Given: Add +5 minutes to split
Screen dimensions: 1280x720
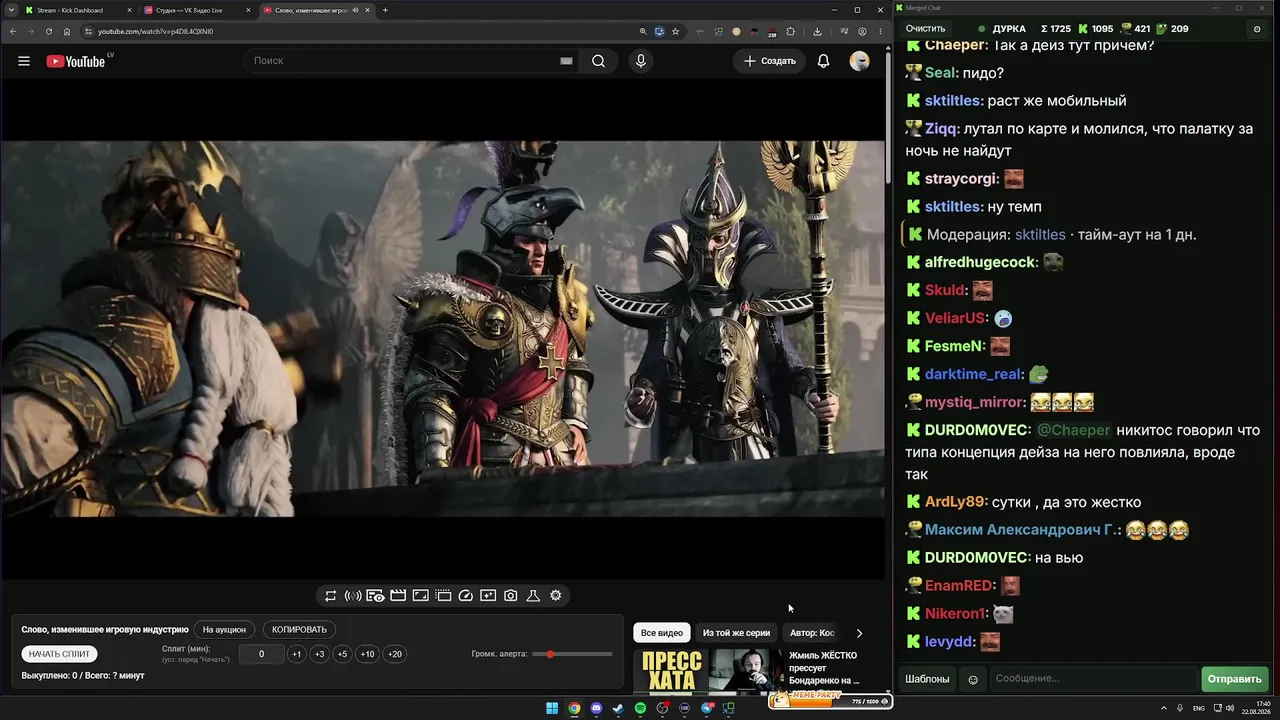Looking at the screenshot, I should [342, 654].
